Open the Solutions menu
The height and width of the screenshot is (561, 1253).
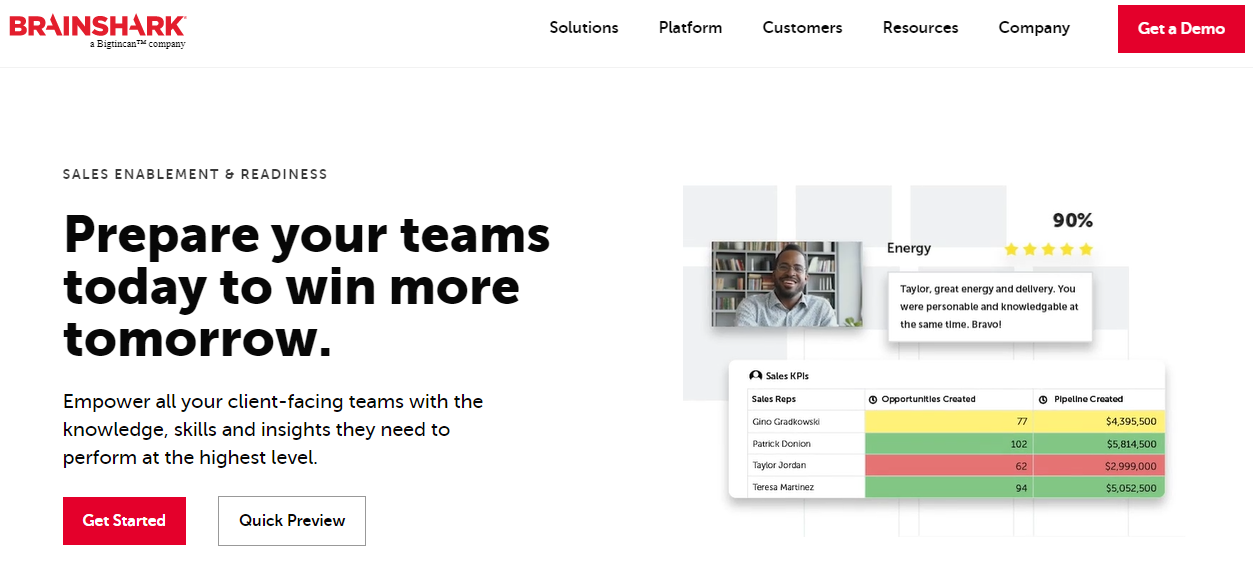pos(584,28)
